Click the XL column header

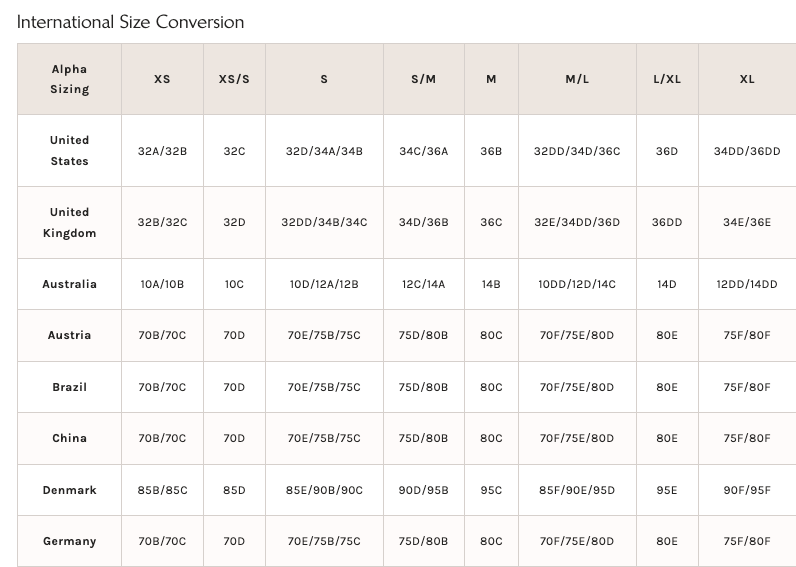(x=747, y=79)
